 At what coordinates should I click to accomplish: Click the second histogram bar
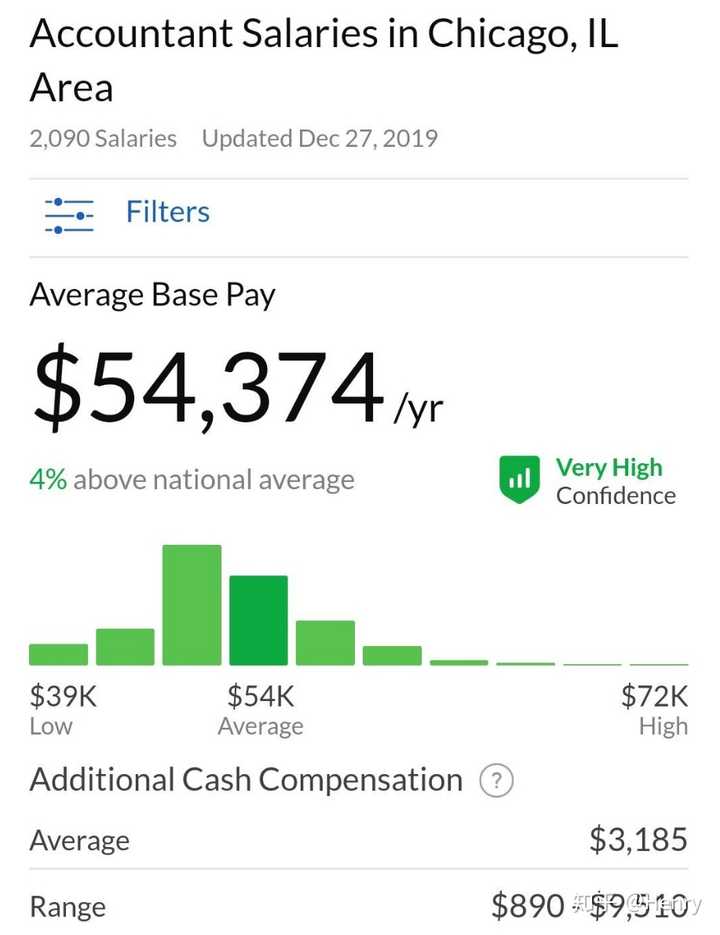(125, 646)
